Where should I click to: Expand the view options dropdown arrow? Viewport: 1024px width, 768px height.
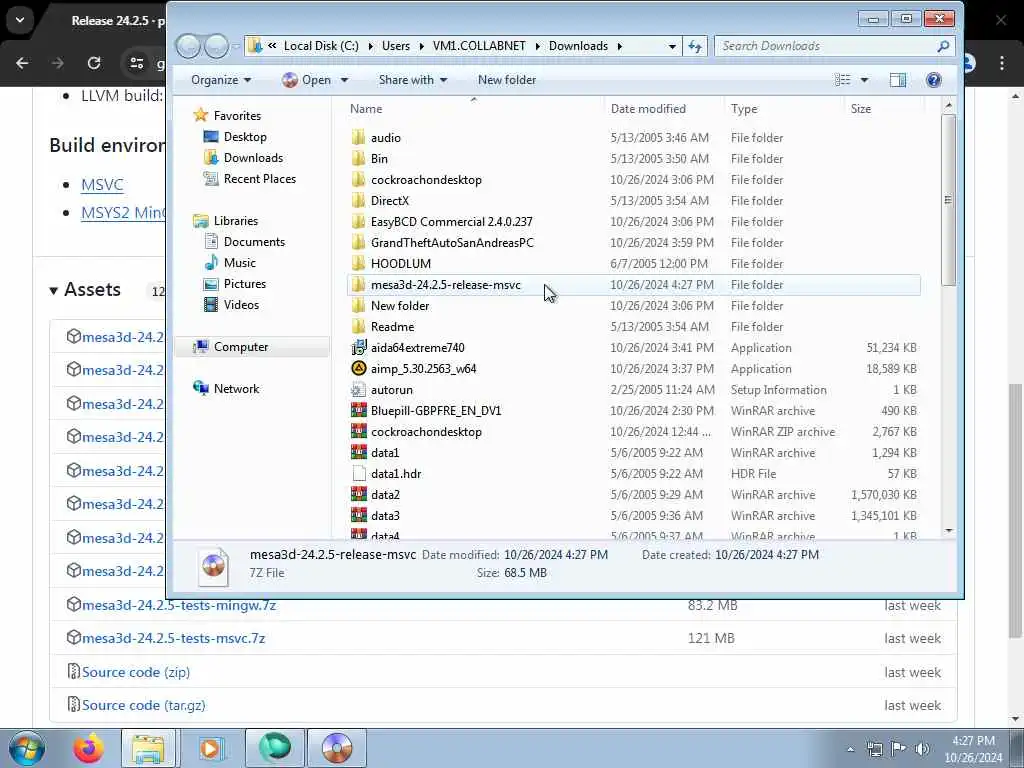point(864,80)
